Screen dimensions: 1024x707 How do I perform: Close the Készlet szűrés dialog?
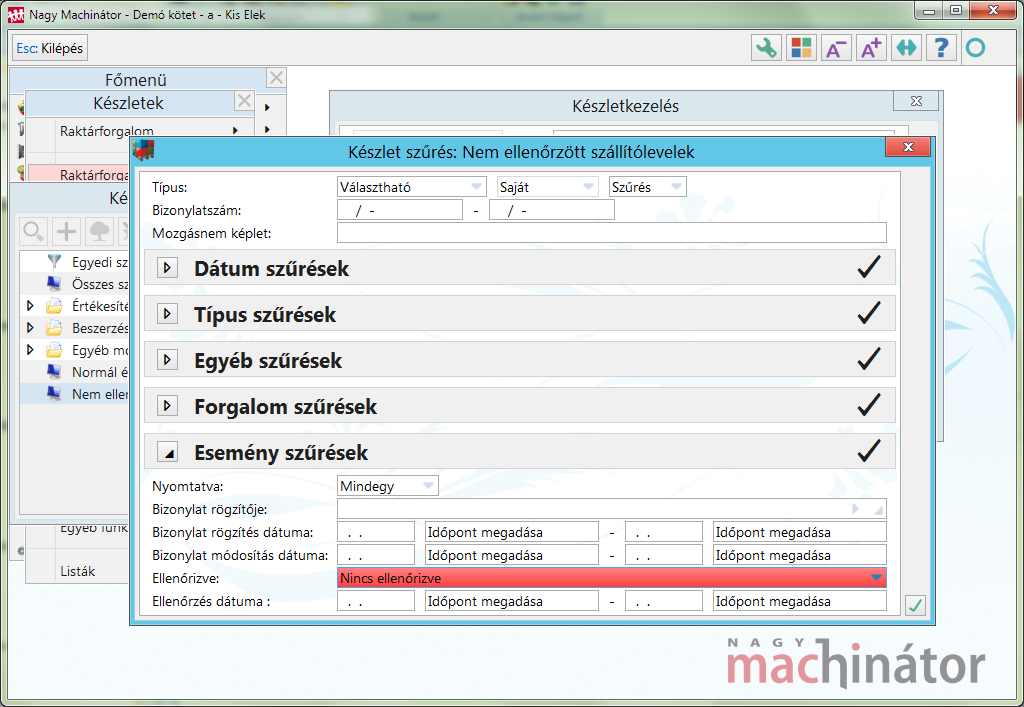[908, 148]
